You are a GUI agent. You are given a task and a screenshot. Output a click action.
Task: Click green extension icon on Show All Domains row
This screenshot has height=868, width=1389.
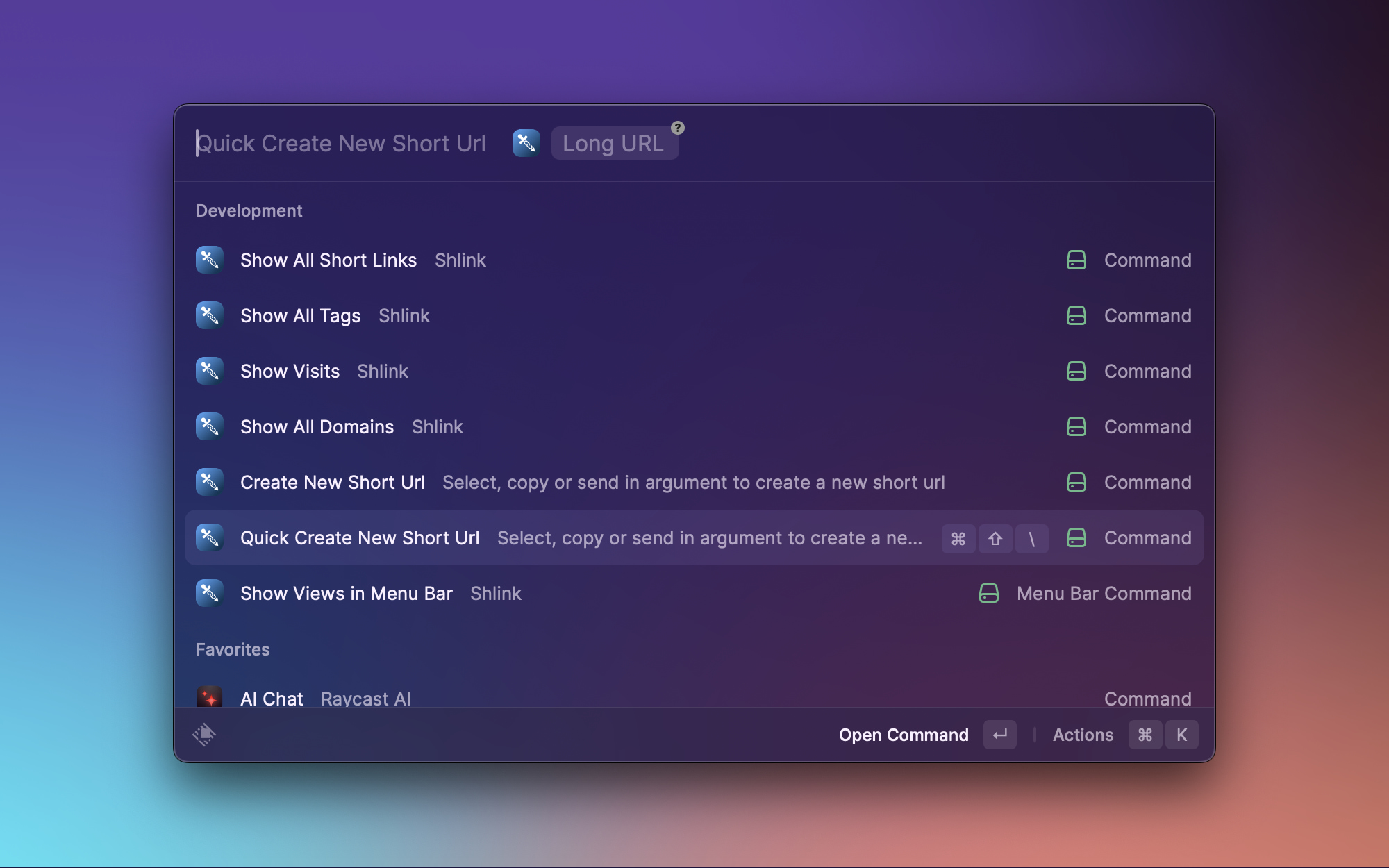point(1076,426)
